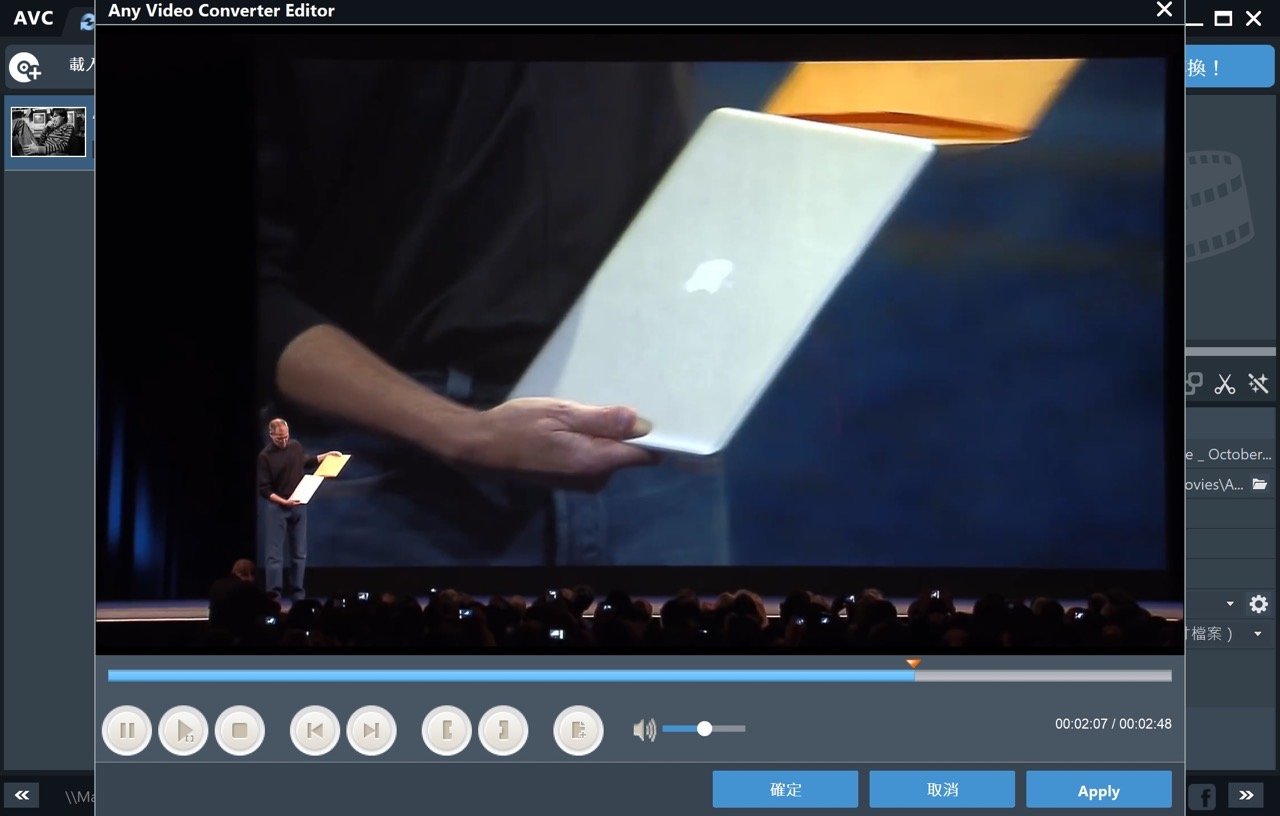This screenshot has width=1280, height=816.
Task: Mute audio with the speaker icon
Action: [645, 730]
